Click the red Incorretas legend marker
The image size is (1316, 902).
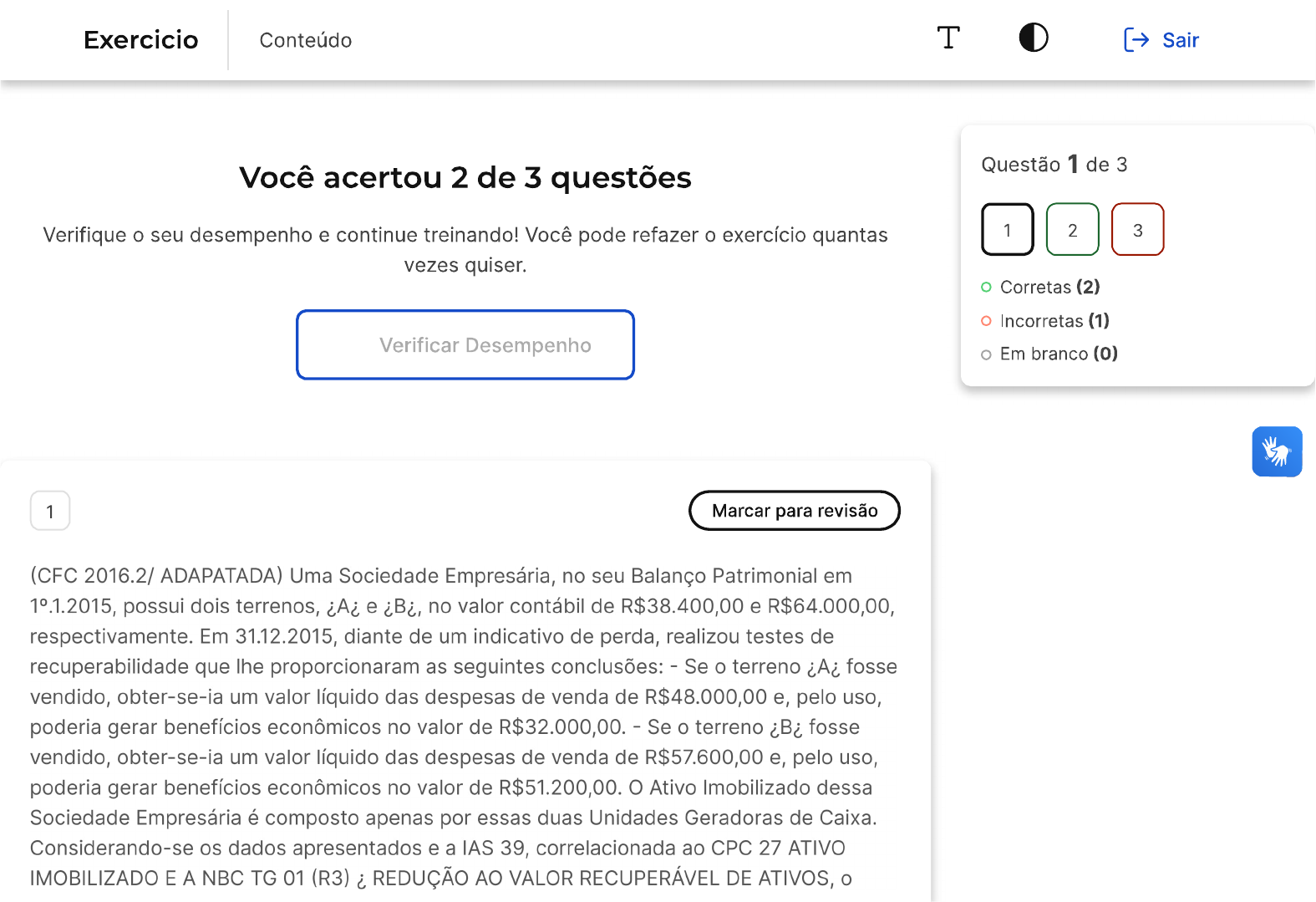986,321
